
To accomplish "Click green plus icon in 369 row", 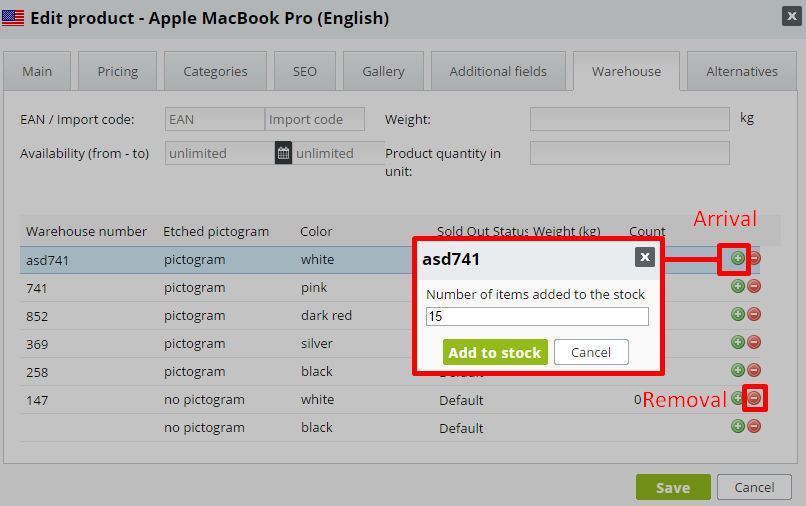I will tap(738, 342).
